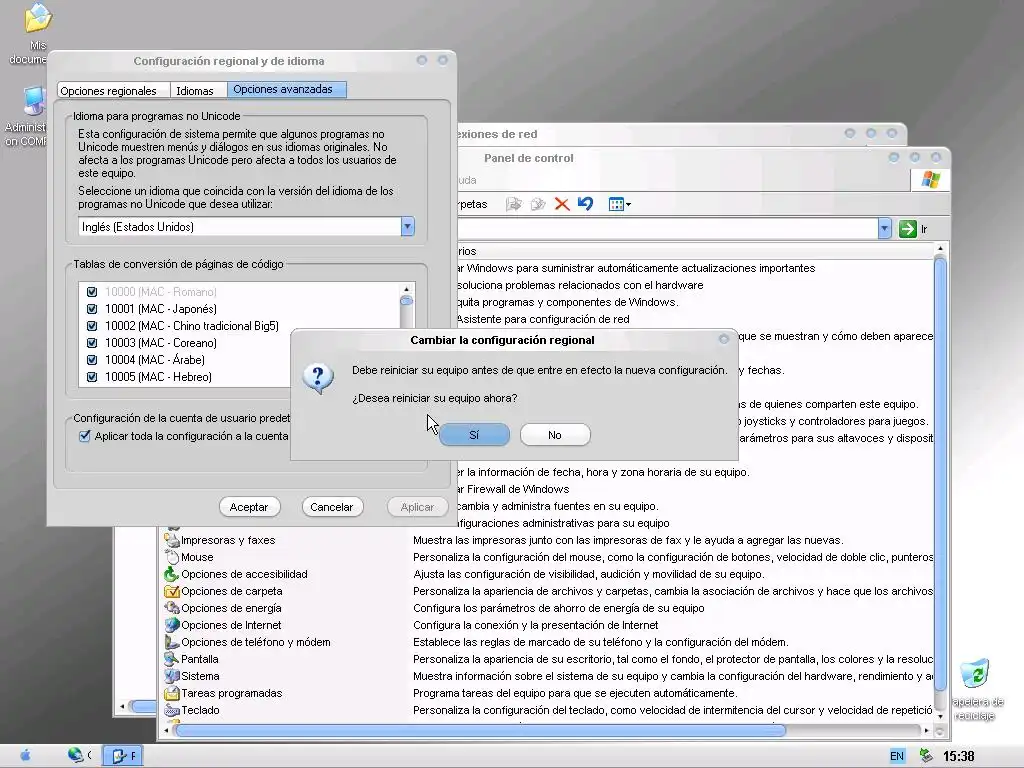The image size is (1024, 768).
Task: Click the Internet Explorer quick launch icon
Action: pyautogui.click(x=75, y=756)
